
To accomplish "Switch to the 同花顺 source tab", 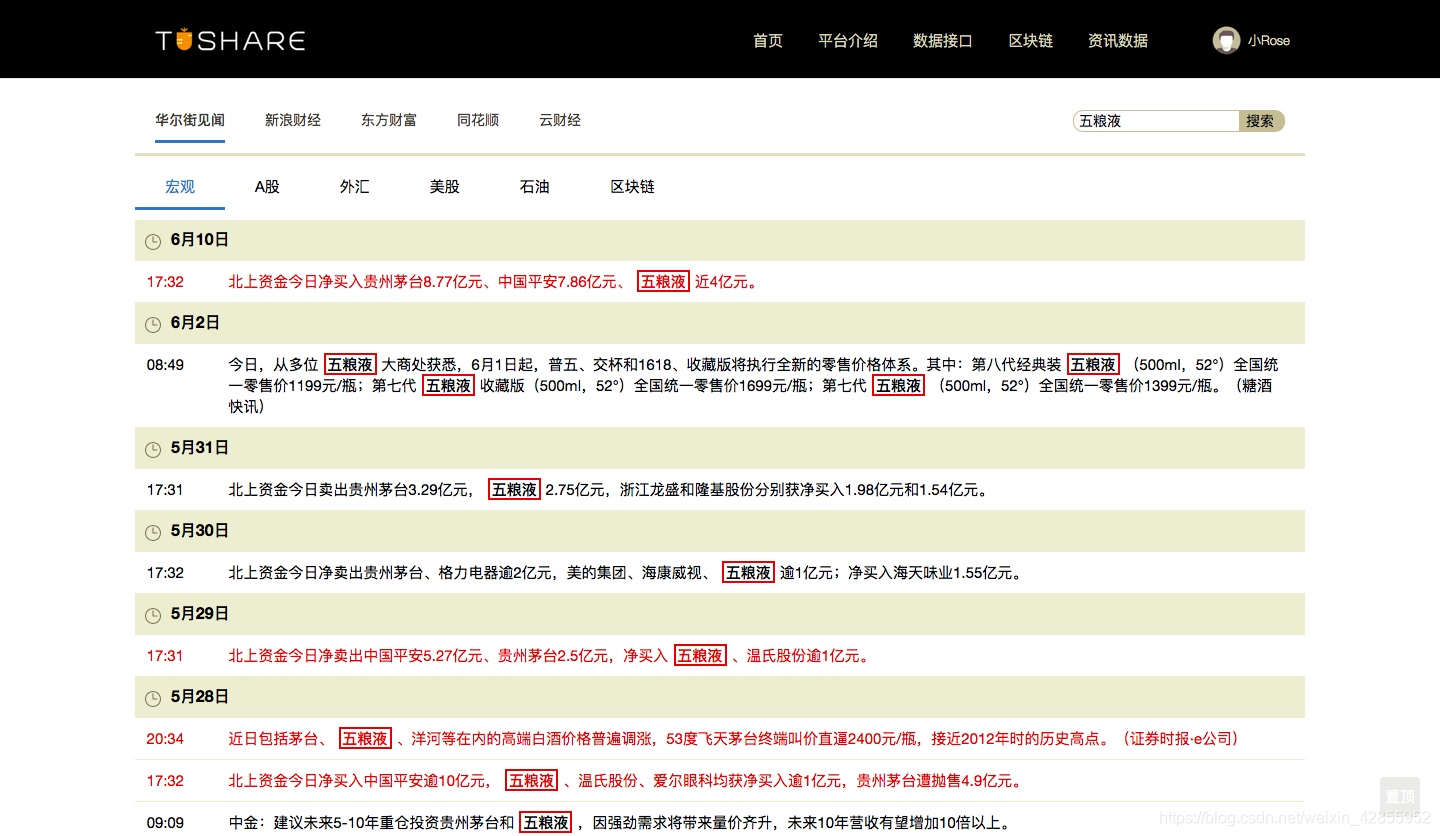I will pyautogui.click(x=478, y=120).
